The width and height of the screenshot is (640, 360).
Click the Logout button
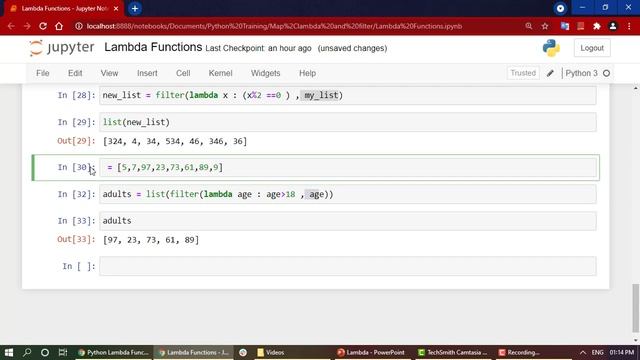(x=592, y=48)
